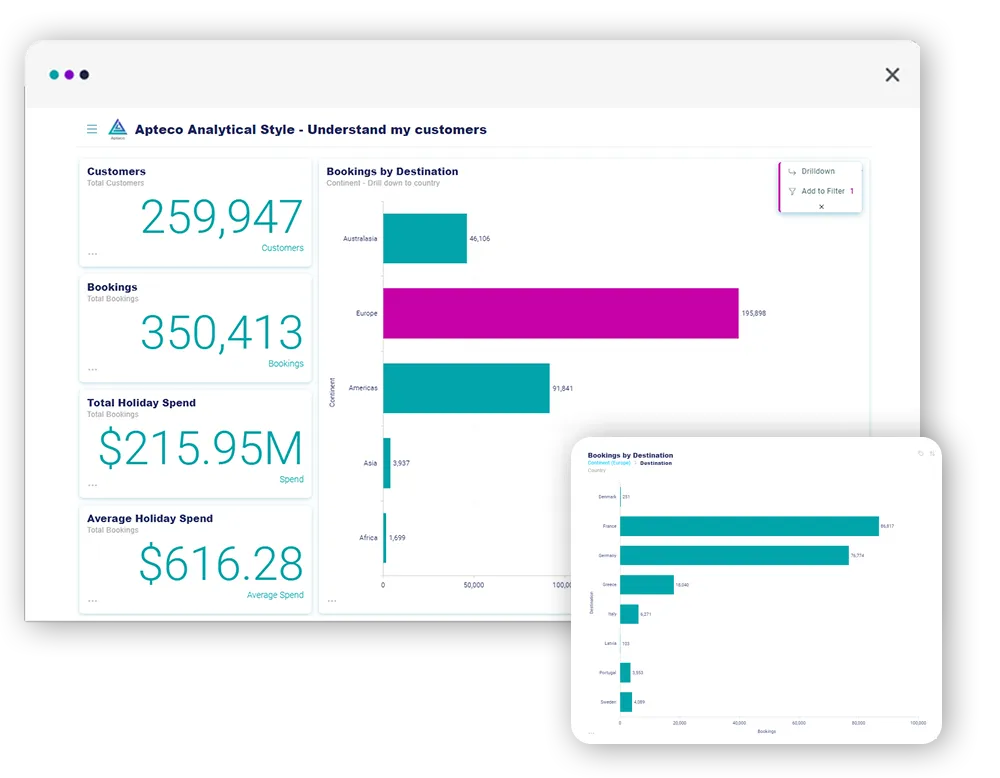Image resolution: width=1000 pixels, height=778 pixels.
Task: Select Drilldown in the popup menu
Action: click(x=818, y=172)
